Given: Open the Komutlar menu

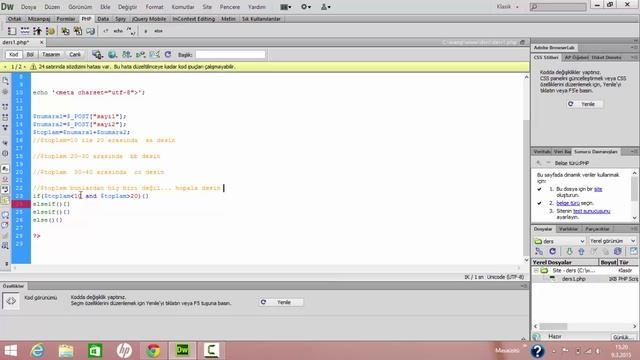Looking at the screenshot, I should [183, 7].
